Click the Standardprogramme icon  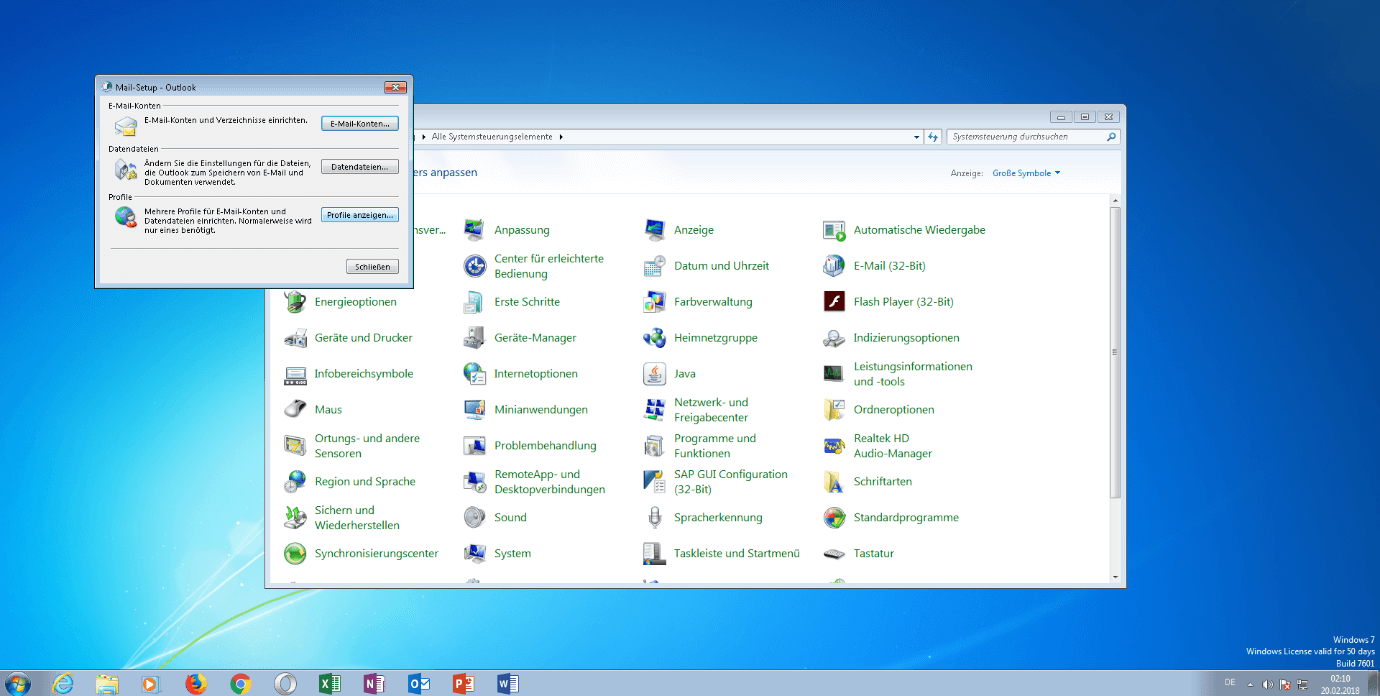[x=834, y=518]
